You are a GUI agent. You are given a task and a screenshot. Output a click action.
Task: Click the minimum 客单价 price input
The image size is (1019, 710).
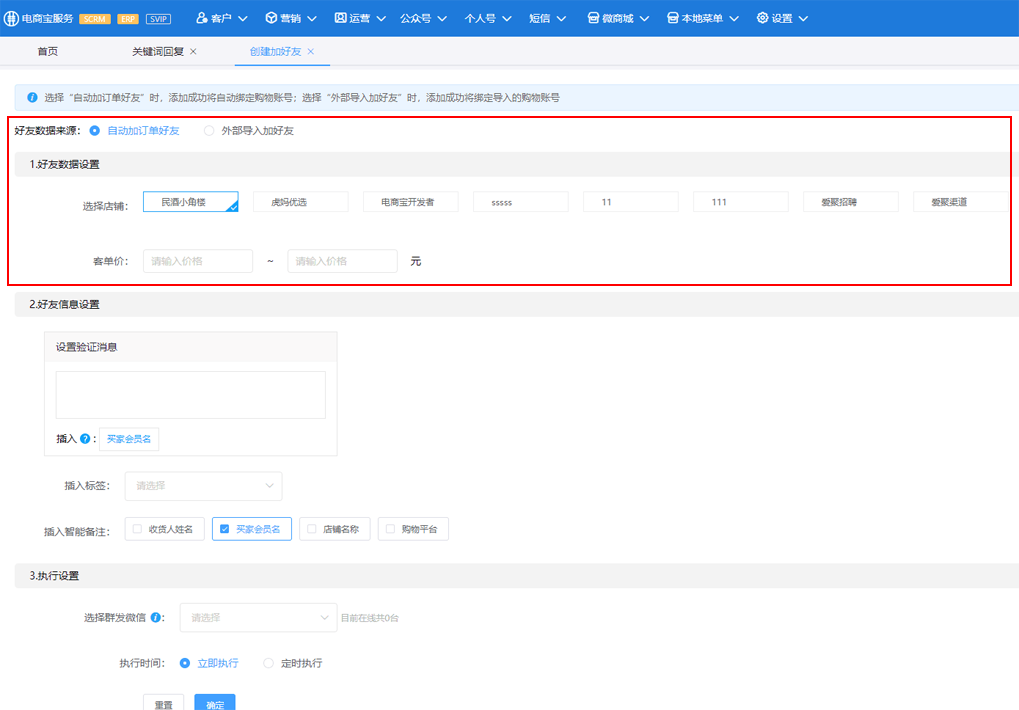[198, 261]
